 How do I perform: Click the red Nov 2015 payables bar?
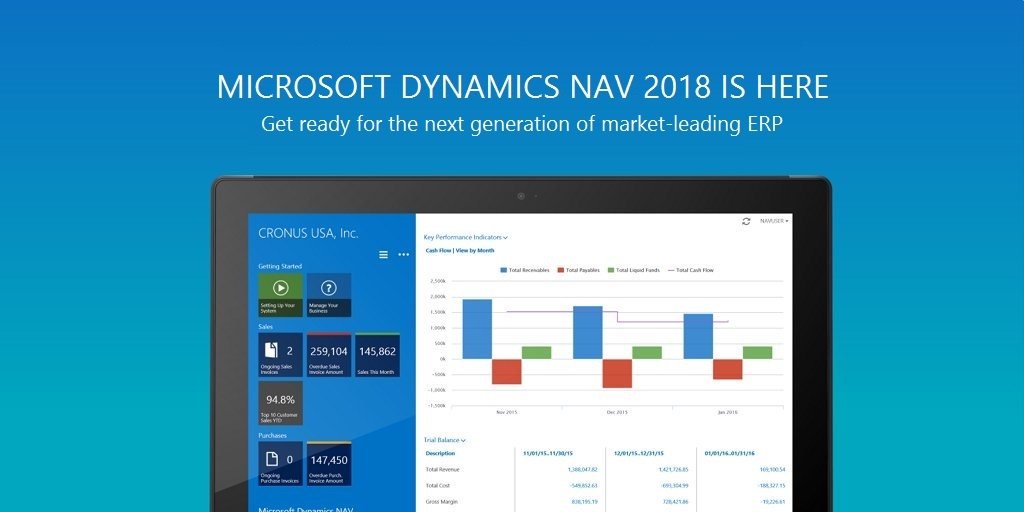pyautogui.click(x=507, y=372)
